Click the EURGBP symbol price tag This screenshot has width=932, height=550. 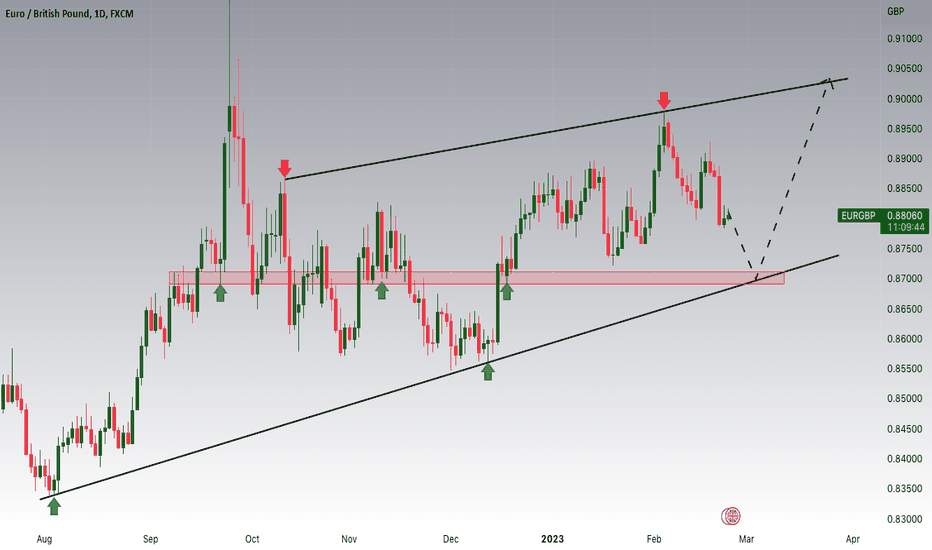pos(858,215)
